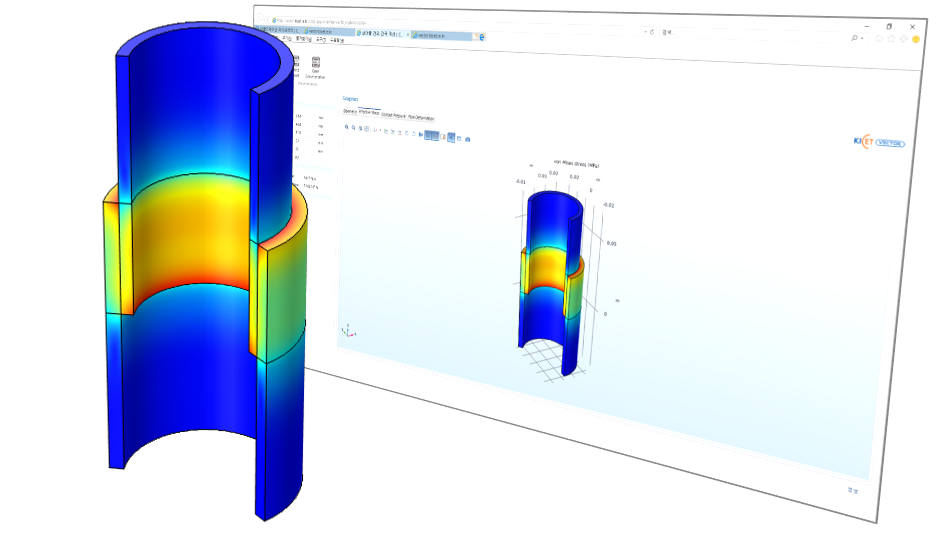The height and width of the screenshot is (542, 945).
Task: Open the search magnifier dropdown arrow
Action: [x=863, y=38]
